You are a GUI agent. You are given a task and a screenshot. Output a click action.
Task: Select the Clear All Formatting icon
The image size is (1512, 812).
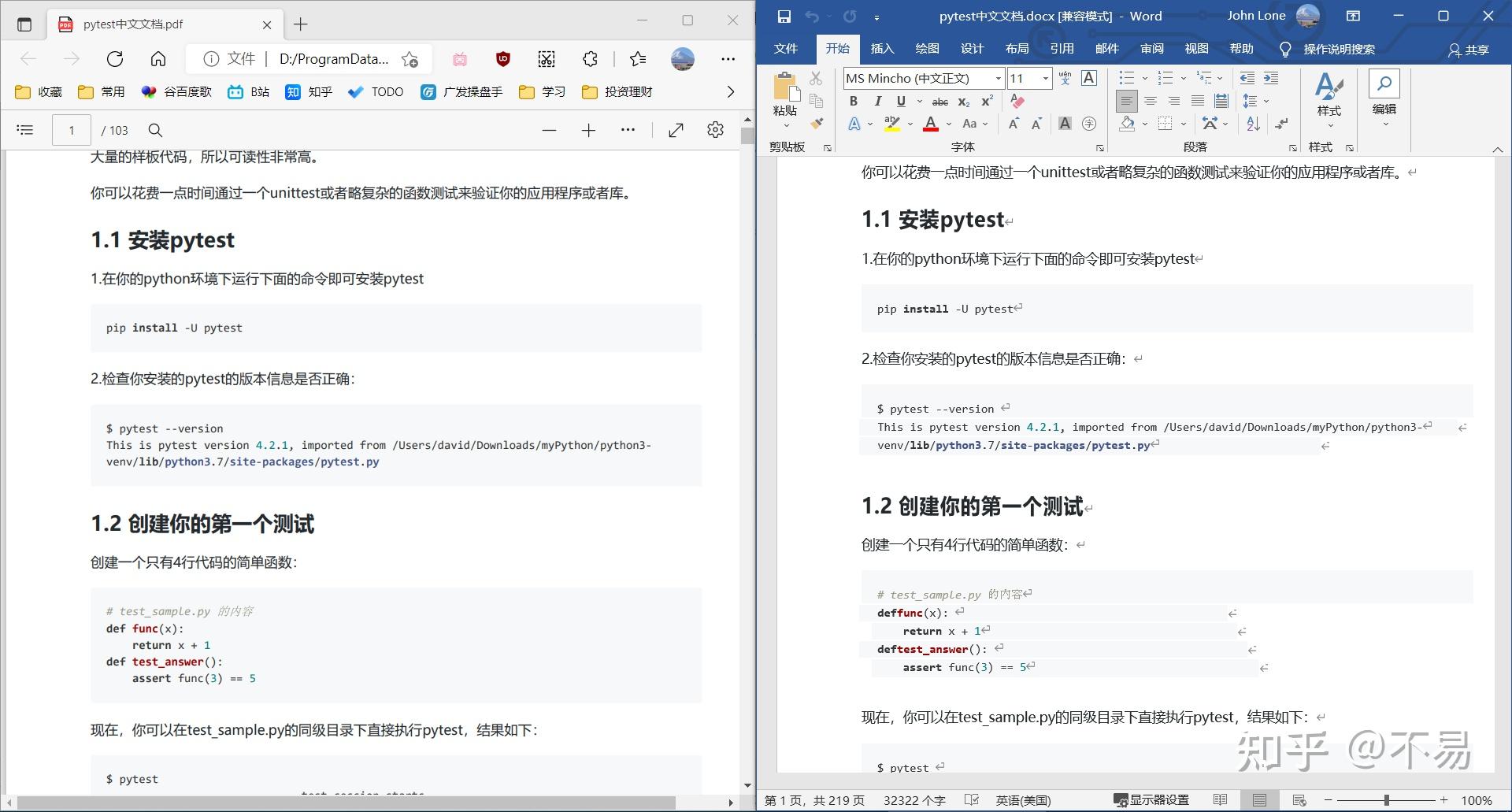(x=1019, y=100)
